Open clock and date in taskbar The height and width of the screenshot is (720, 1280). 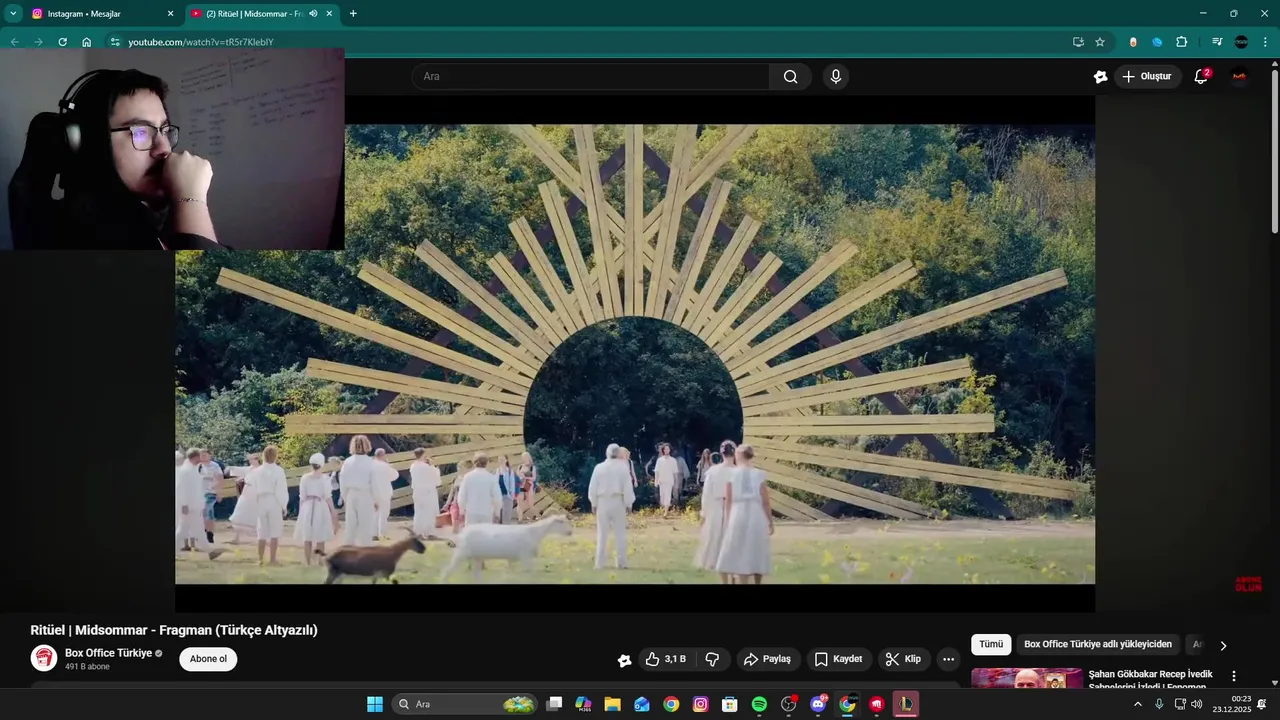coord(1232,704)
